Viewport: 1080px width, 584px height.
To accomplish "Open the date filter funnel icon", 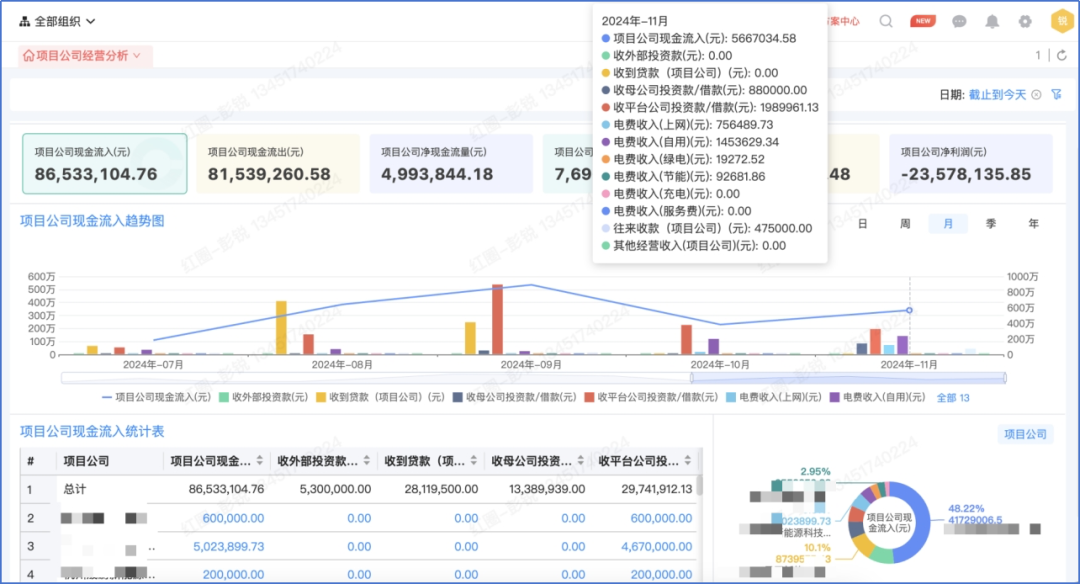I will pos(1057,94).
